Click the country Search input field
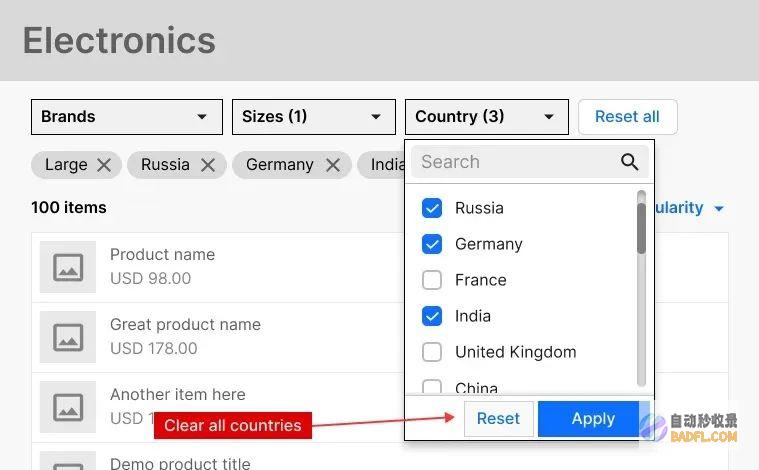Image resolution: width=759 pixels, height=470 pixels. [515, 162]
